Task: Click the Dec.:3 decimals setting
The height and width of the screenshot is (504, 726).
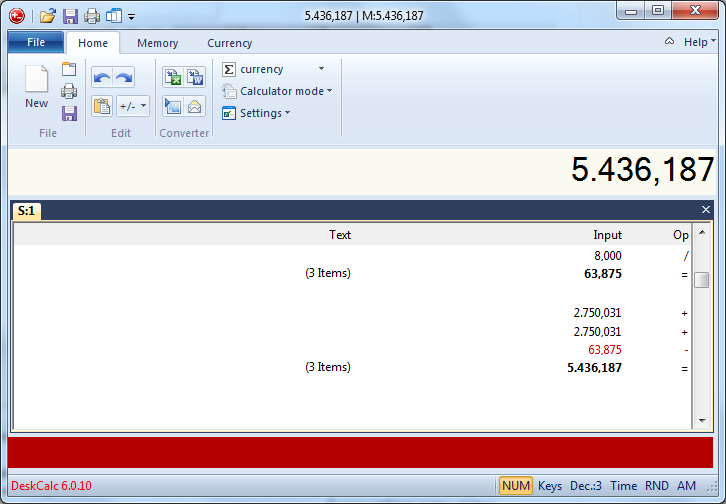Action: point(586,486)
